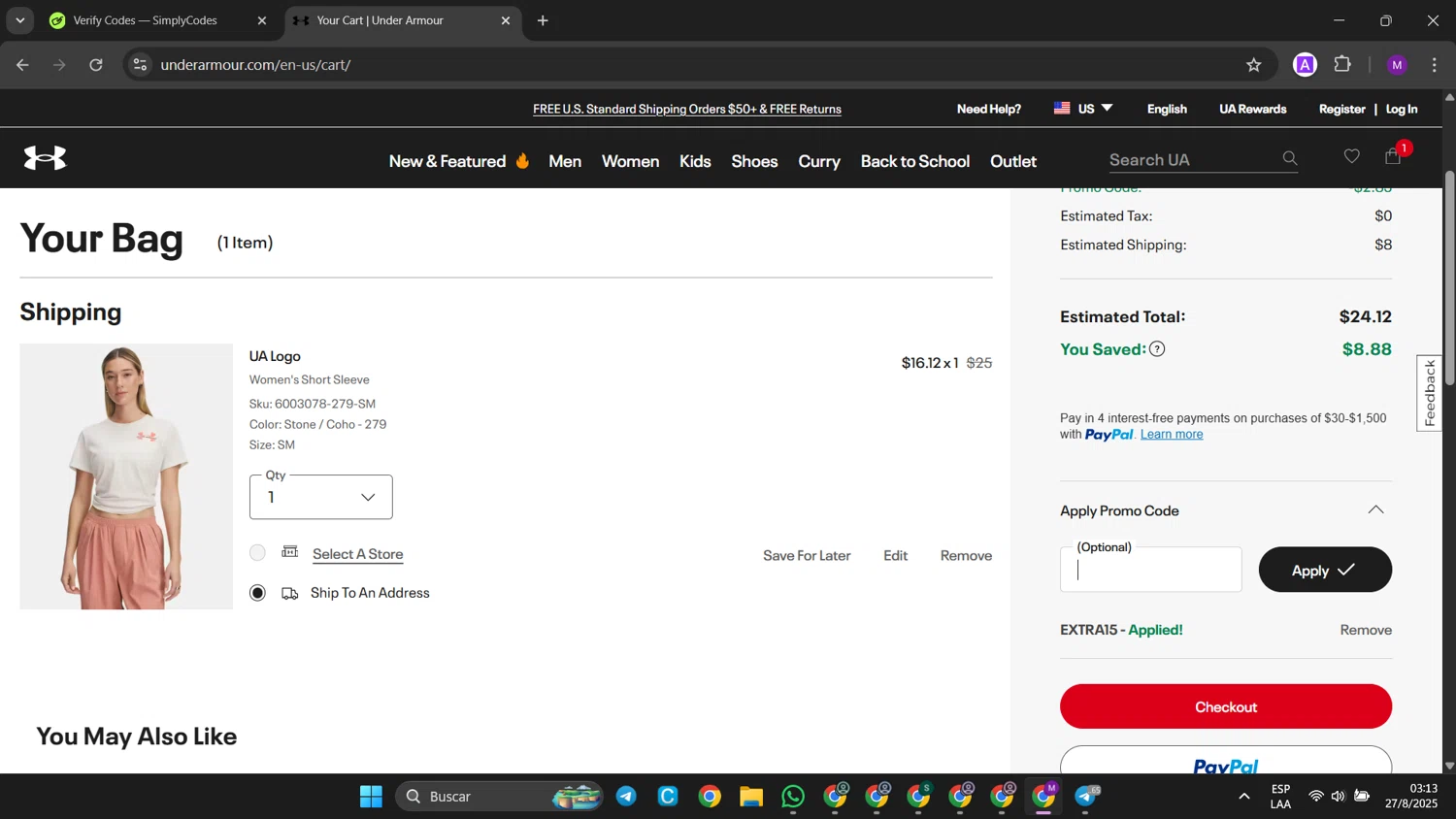Open the US country selector dropdown
This screenshot has width=1456, height=819.
click(x=1083, y=109)
